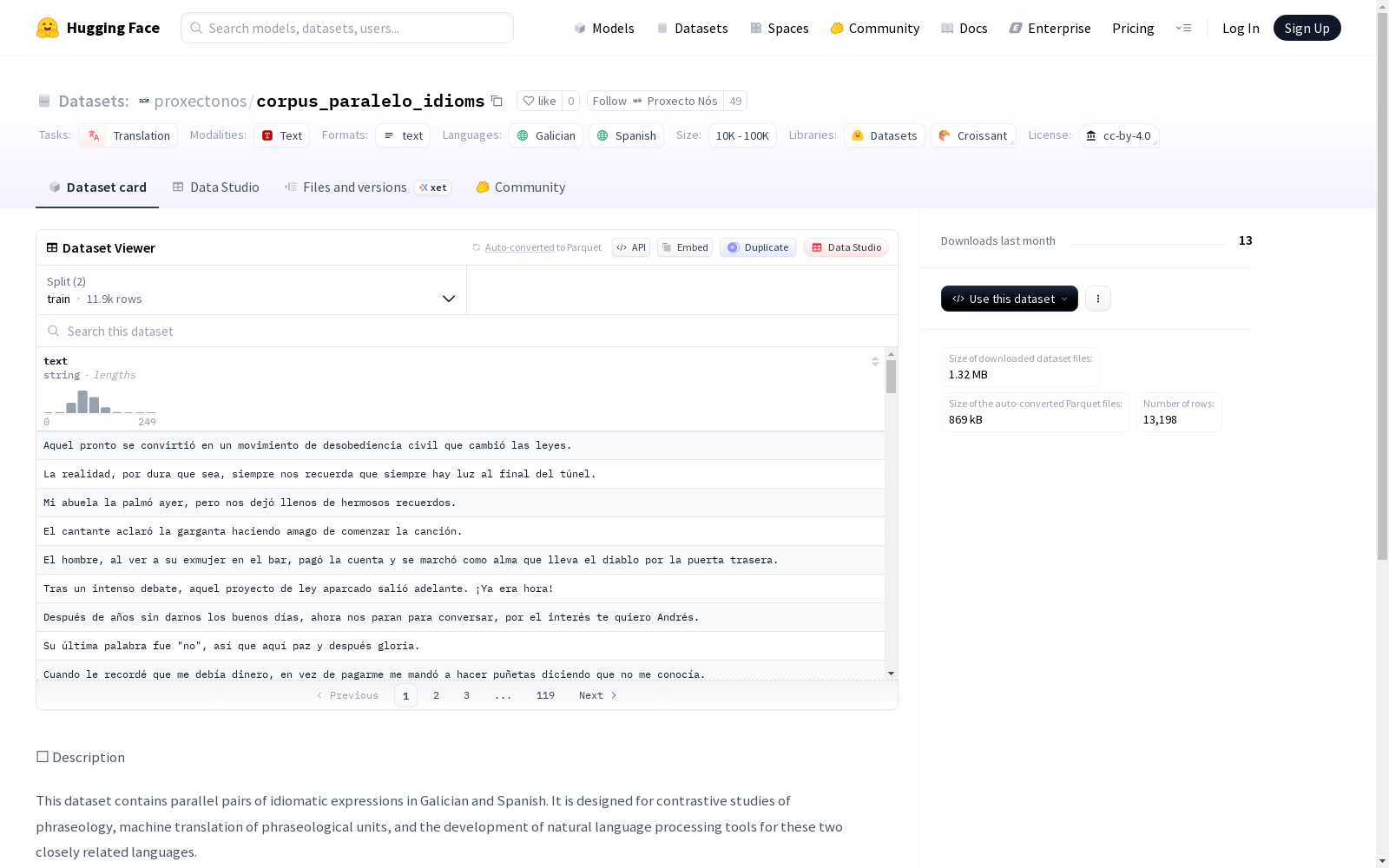The image size is (1389, 868).
Task: Click the Duplicate button
Action: coord(758,247)
